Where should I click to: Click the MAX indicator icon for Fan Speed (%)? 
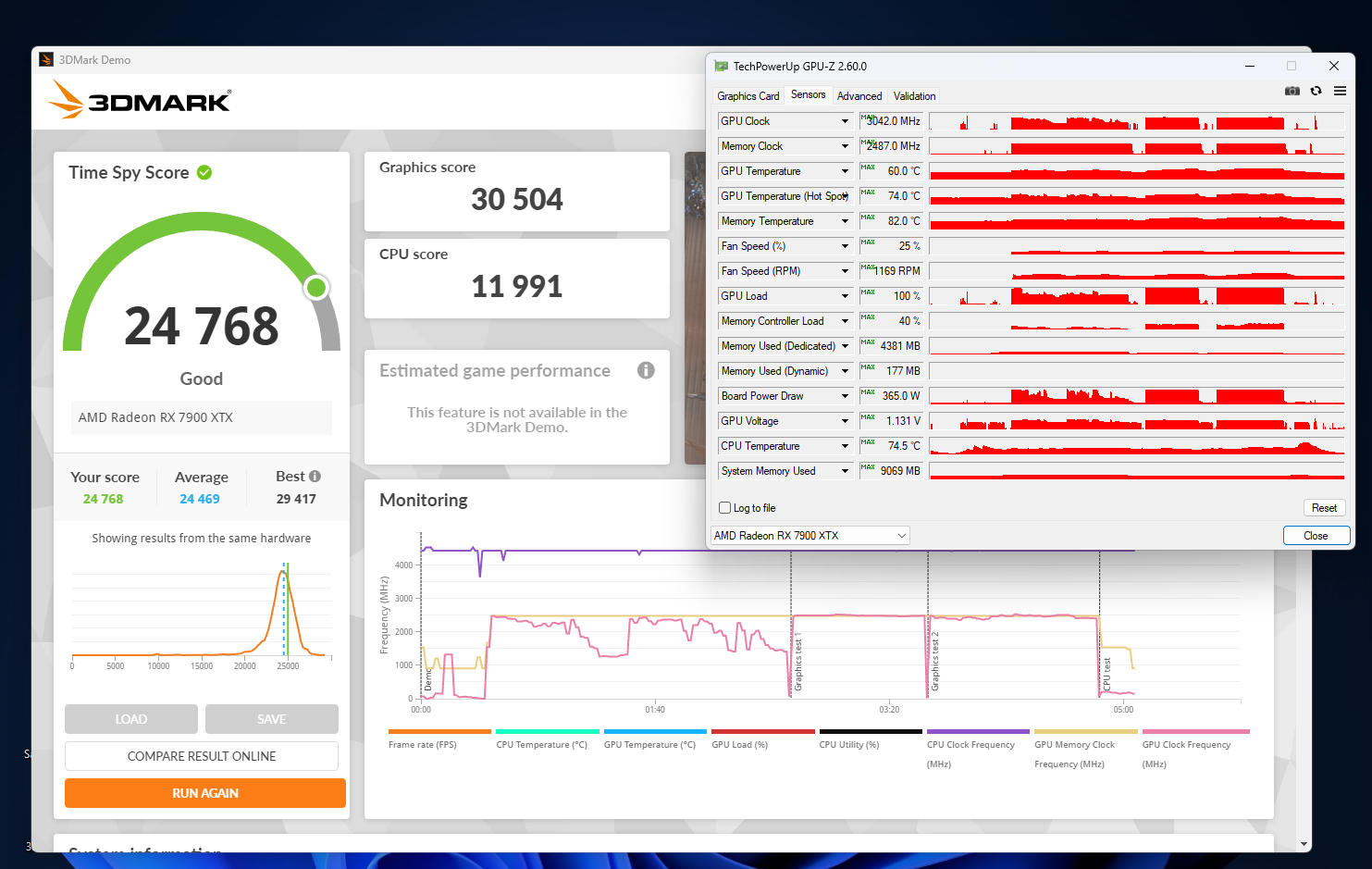point(867,242)
